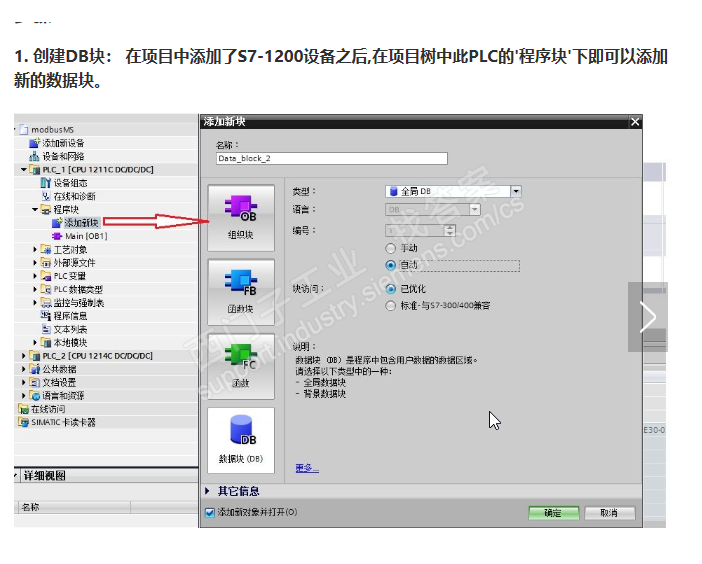
Task: Click the 文本列表 icon
Action: click(46, 329)
